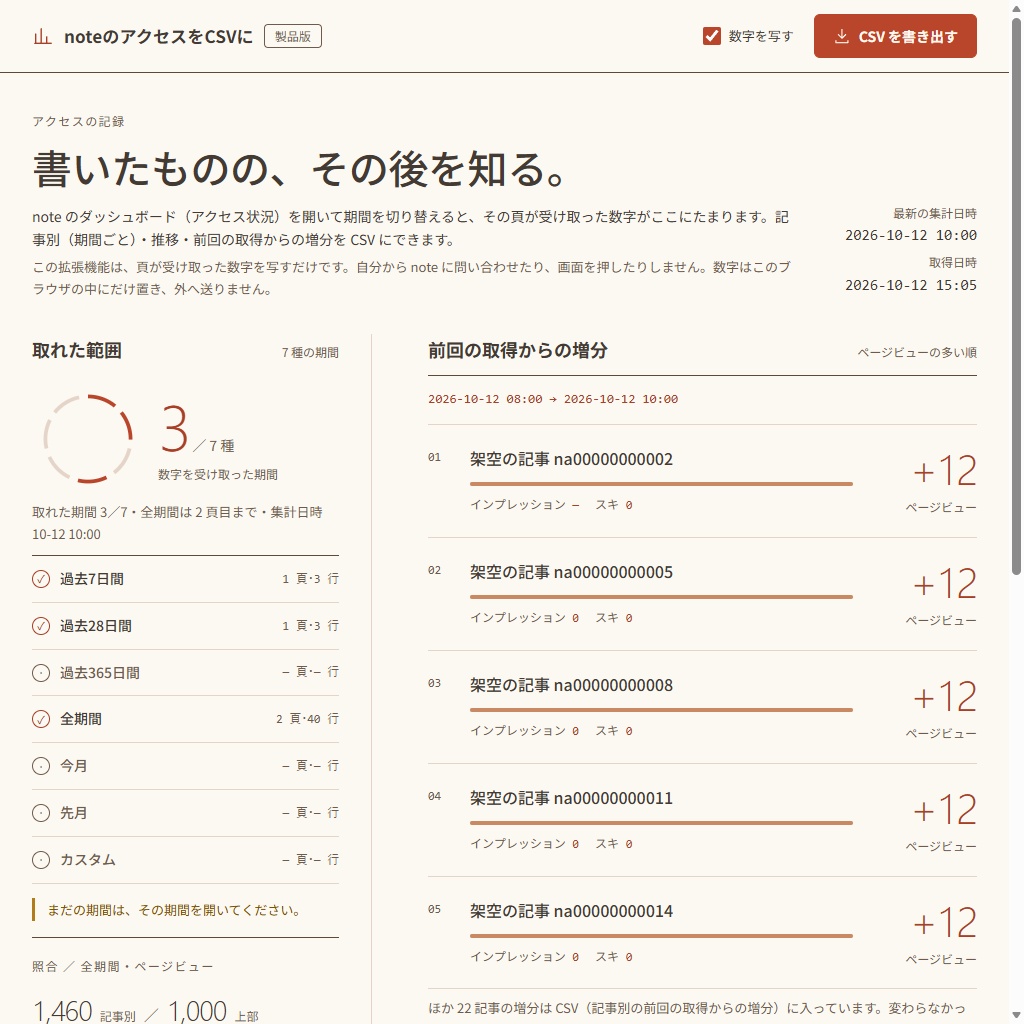Click the 過去365日間 period row label

click(100, 673)
